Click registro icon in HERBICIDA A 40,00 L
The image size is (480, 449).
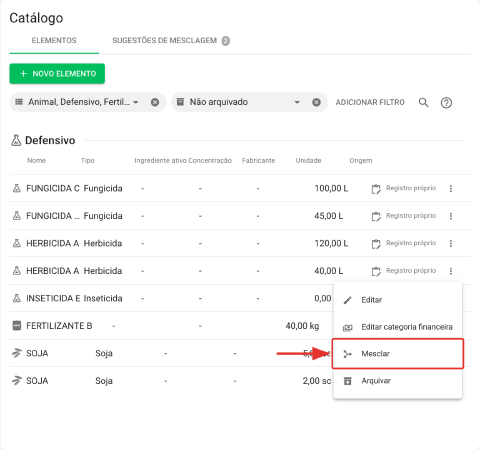pyautogui.click(x=376, y=271)
